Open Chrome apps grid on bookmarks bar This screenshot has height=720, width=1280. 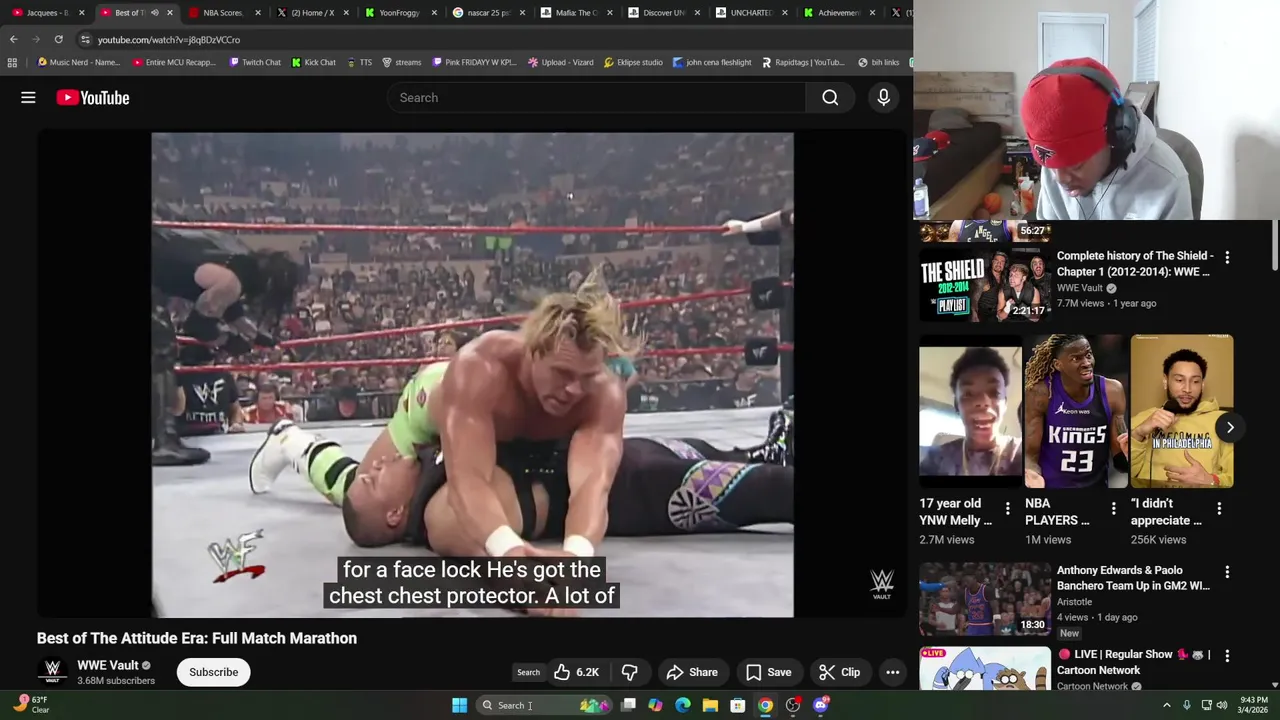point(12,62)
